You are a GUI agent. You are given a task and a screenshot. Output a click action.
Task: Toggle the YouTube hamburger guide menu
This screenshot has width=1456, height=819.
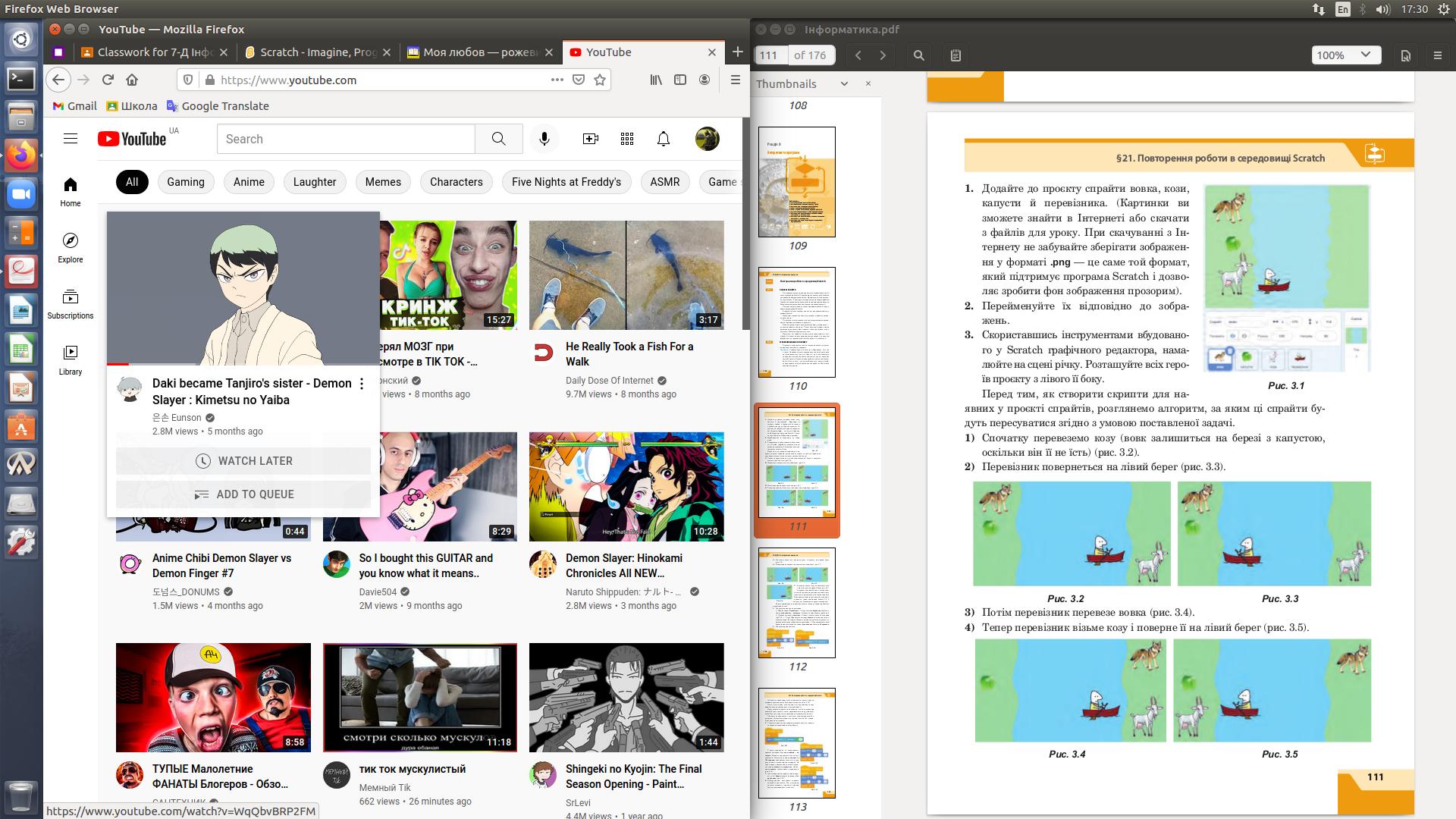pyautogui.click(x=71, y=139)
